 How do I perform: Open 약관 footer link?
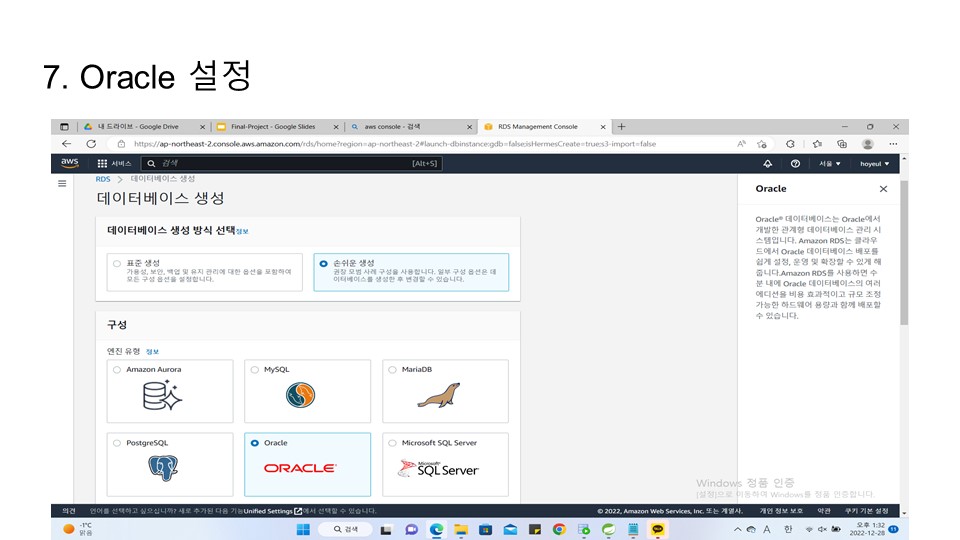[824, 511]
